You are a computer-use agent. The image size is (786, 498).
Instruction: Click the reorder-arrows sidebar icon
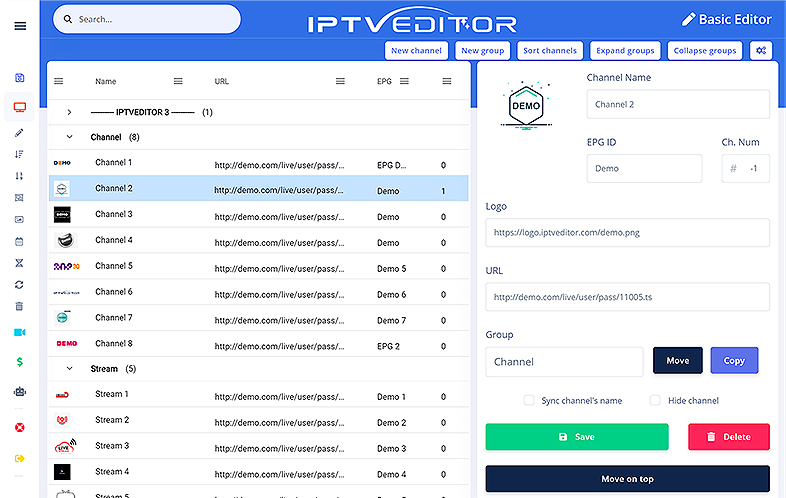(19, 176)
